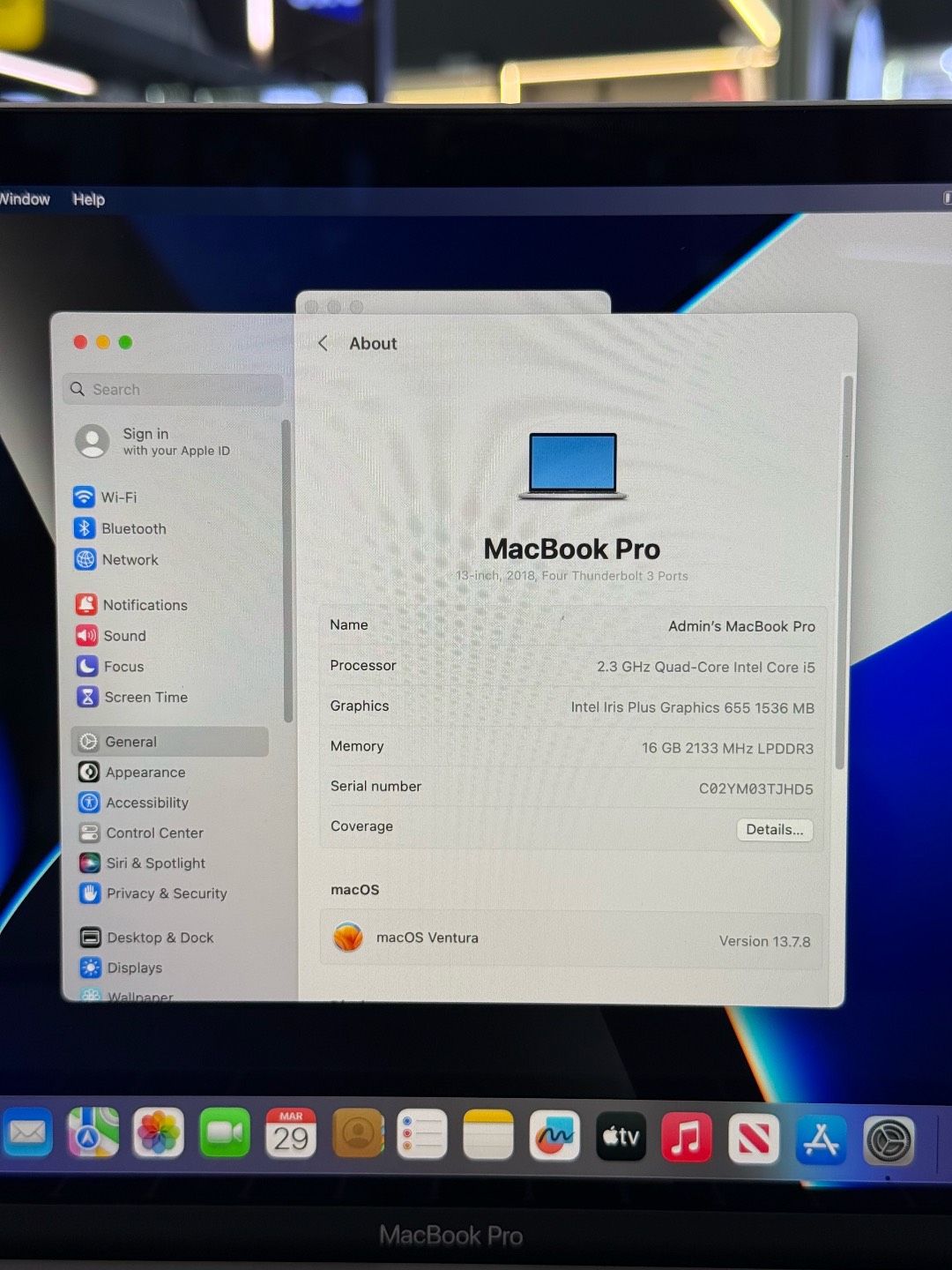
Task: Open Displays settings in sidebar
Action: (x=122, y=967)
